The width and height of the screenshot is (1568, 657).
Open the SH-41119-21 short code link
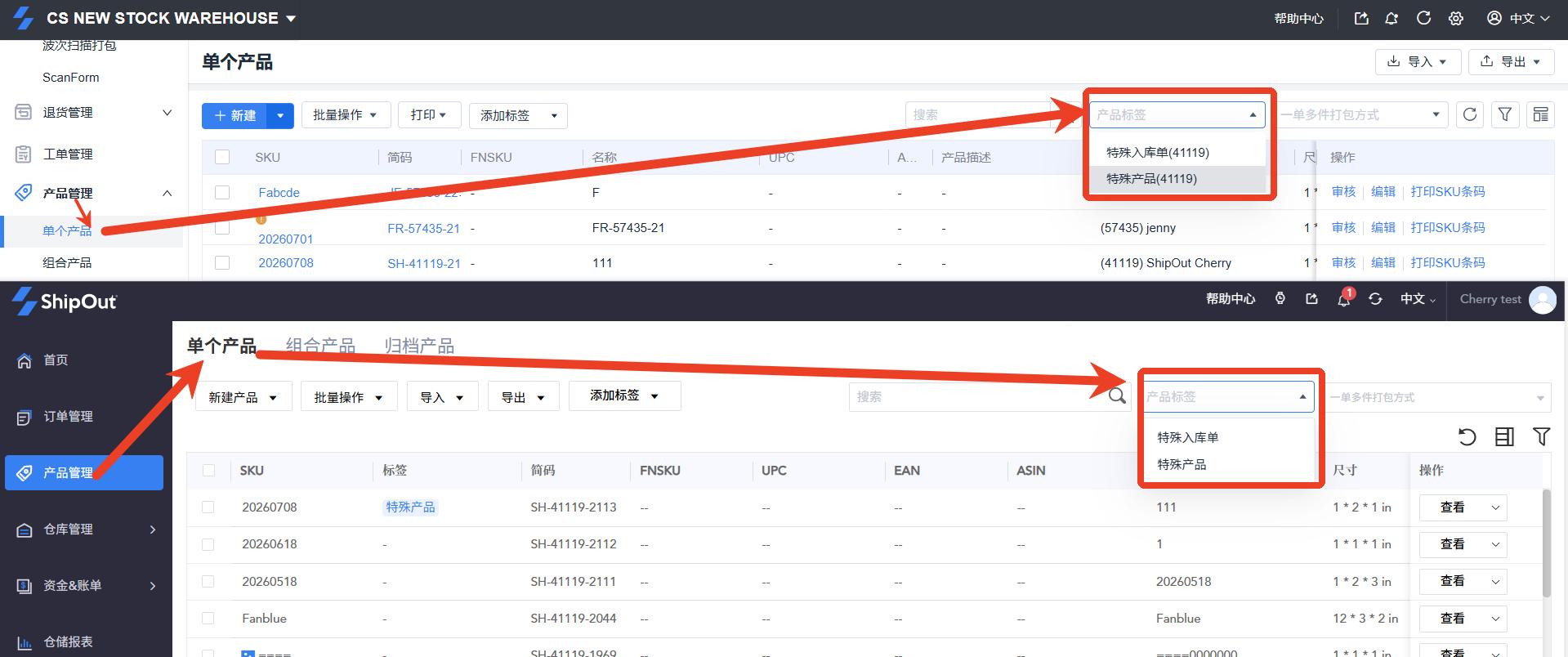click(x=424, y=263)
